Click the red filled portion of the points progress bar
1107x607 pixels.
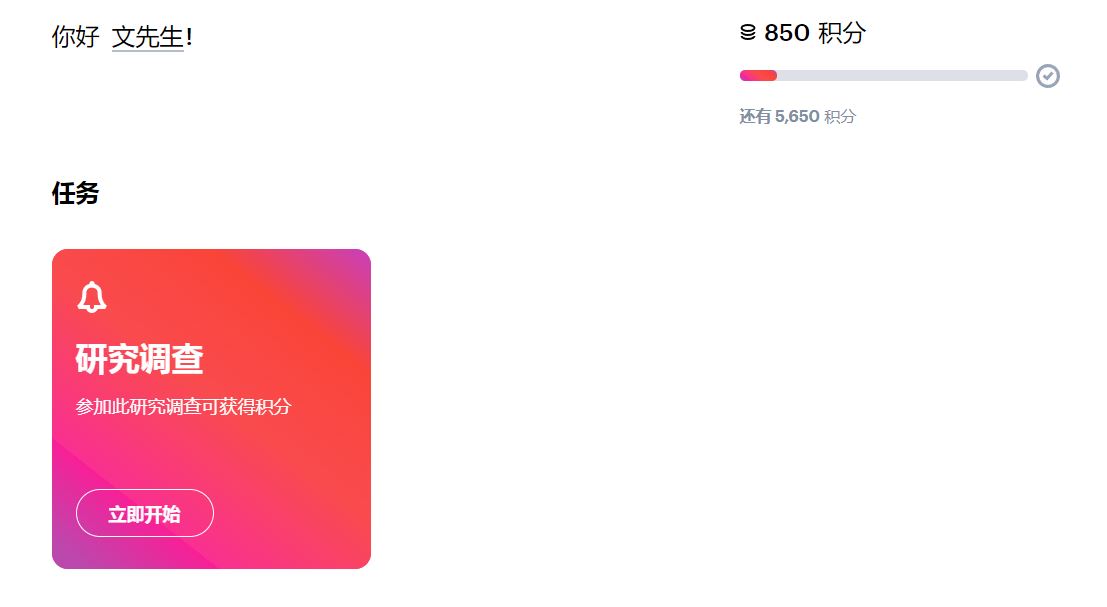tap(758, 76)
